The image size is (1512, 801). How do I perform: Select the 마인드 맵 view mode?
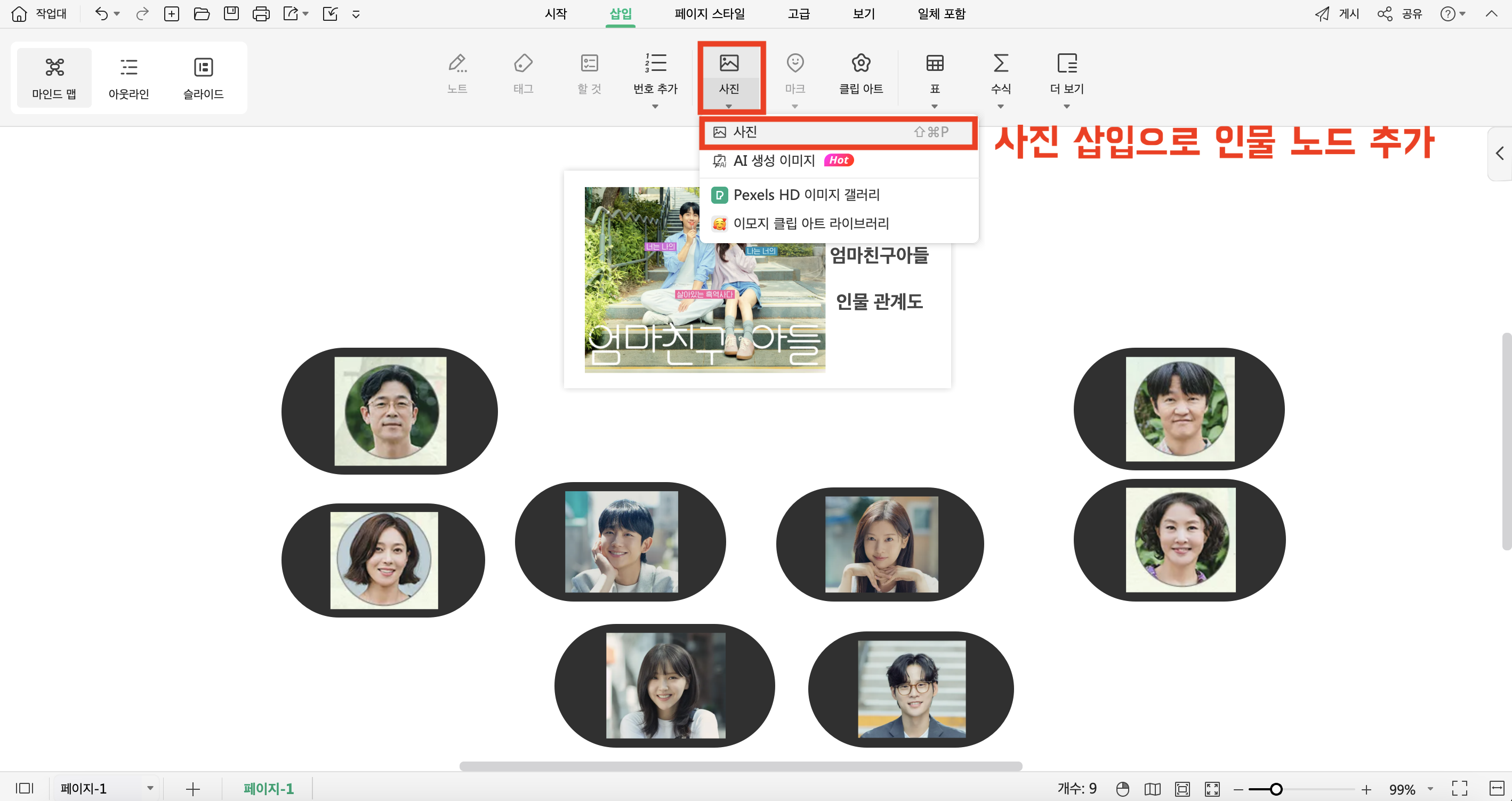tap(54, 77)
